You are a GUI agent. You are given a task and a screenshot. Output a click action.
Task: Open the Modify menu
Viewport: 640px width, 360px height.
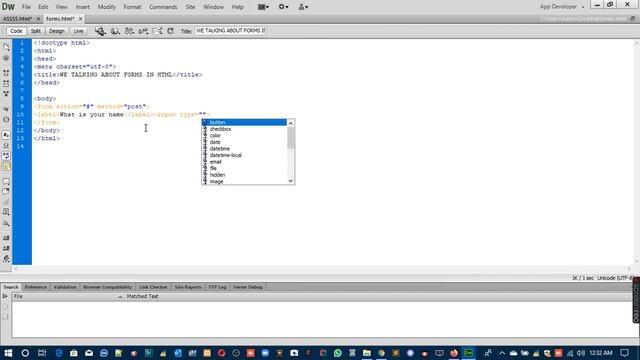click(107, 7)
